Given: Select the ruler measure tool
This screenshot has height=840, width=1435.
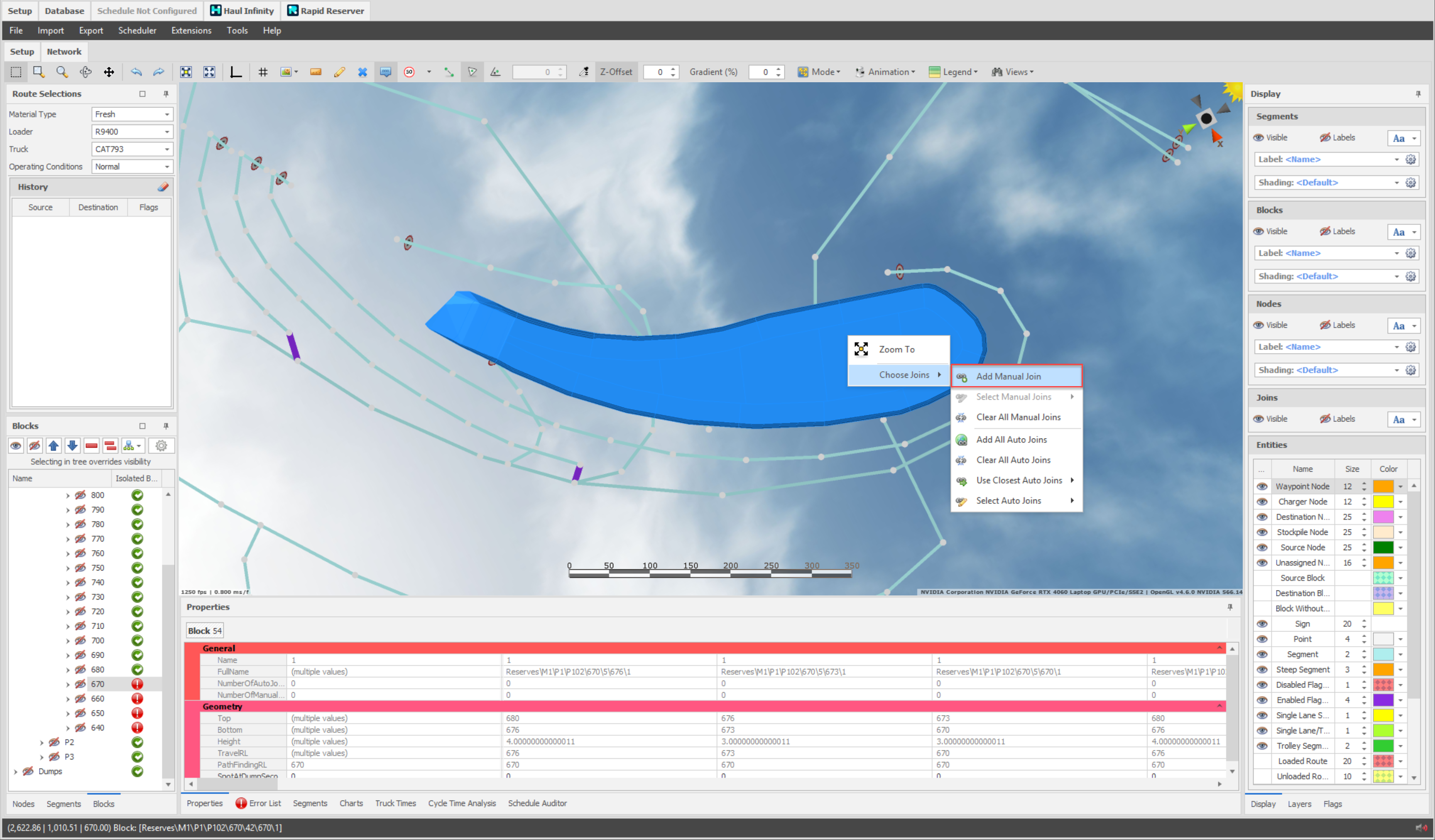Looking at the screenshot, I should [316, 72].
